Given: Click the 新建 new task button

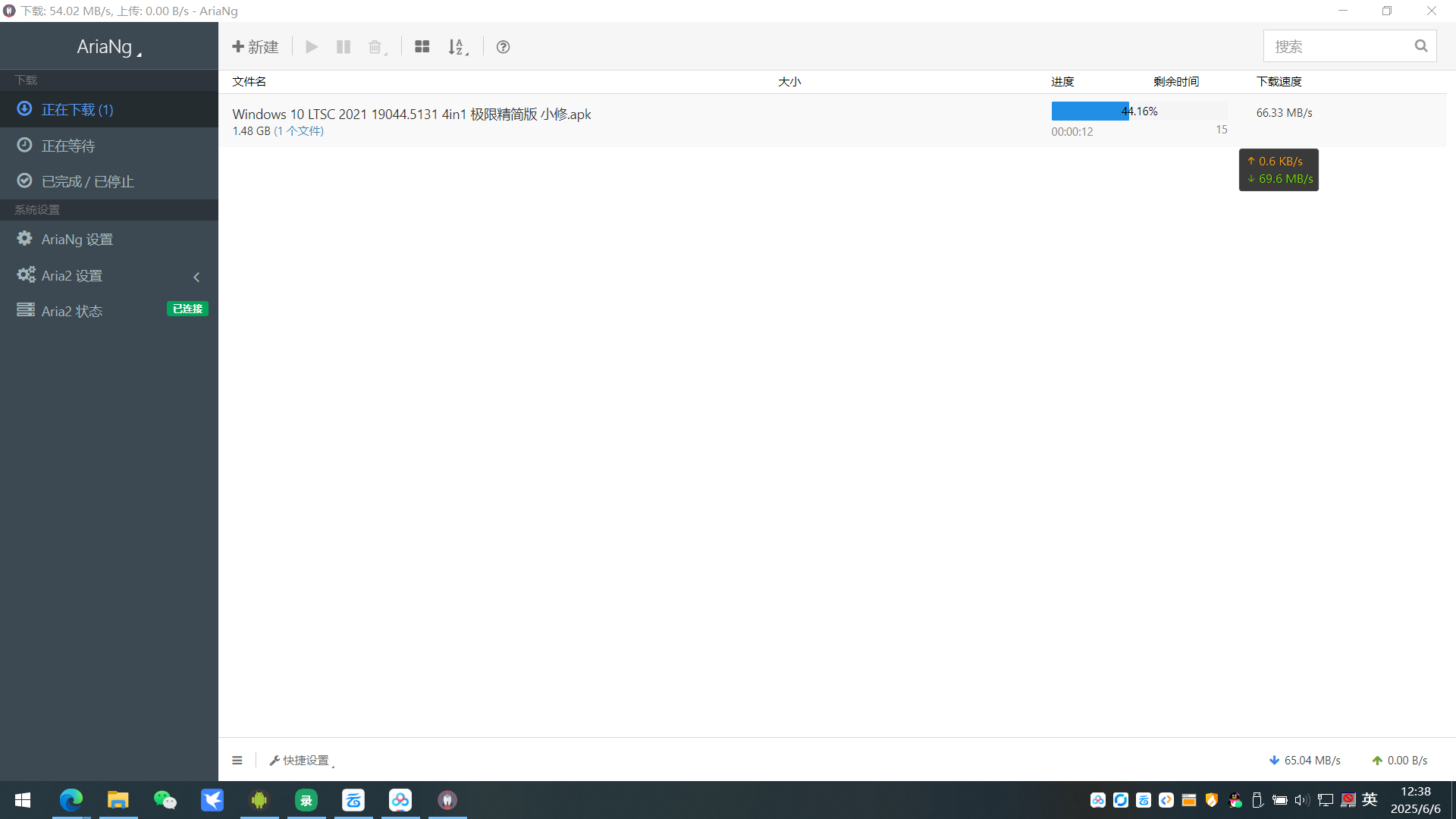Looking at the screenshot, I should coord(256,47).
